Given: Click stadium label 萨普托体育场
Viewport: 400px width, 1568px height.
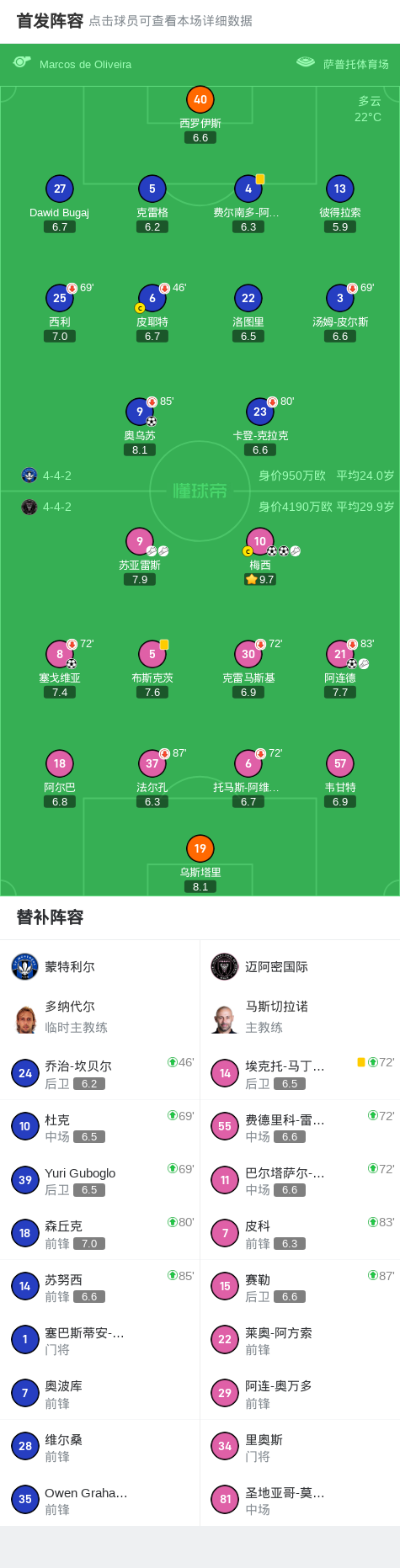Looking at the screenshot, I should point(356,64).
